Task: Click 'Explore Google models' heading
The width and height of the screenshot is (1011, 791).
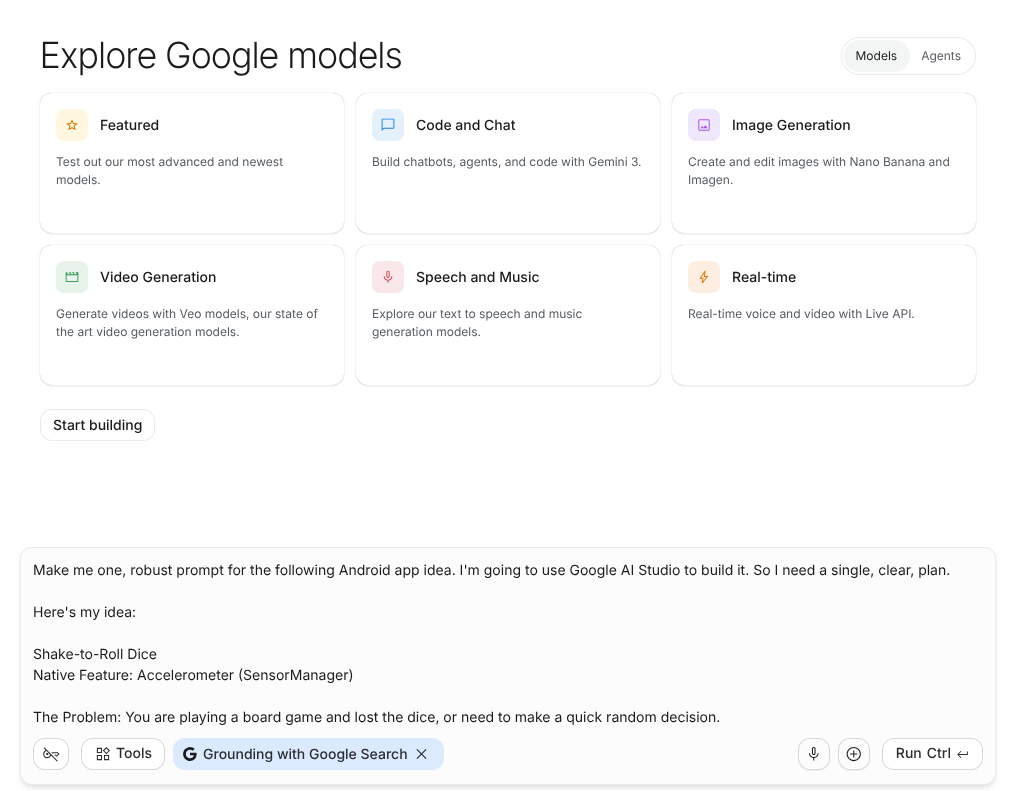Action: pyautogui.click(x=221, y=56)
